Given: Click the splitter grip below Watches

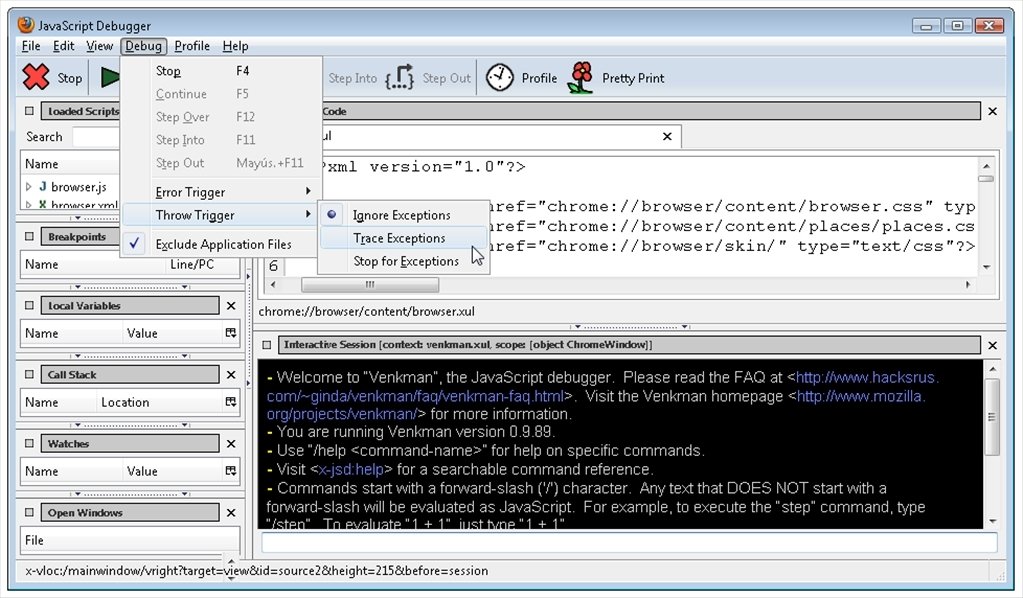Looking at the screenshot, I should 130,494.
